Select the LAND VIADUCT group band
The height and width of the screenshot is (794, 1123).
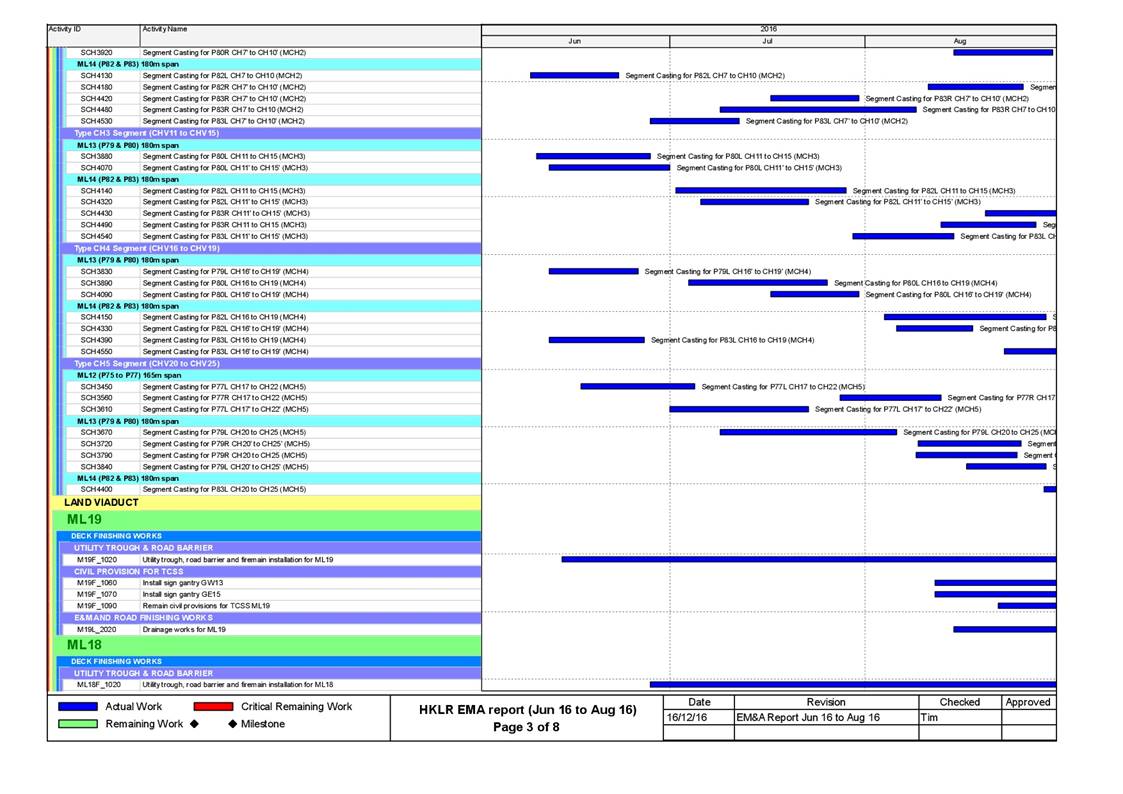pyautogui.click(x=266, y=503)
